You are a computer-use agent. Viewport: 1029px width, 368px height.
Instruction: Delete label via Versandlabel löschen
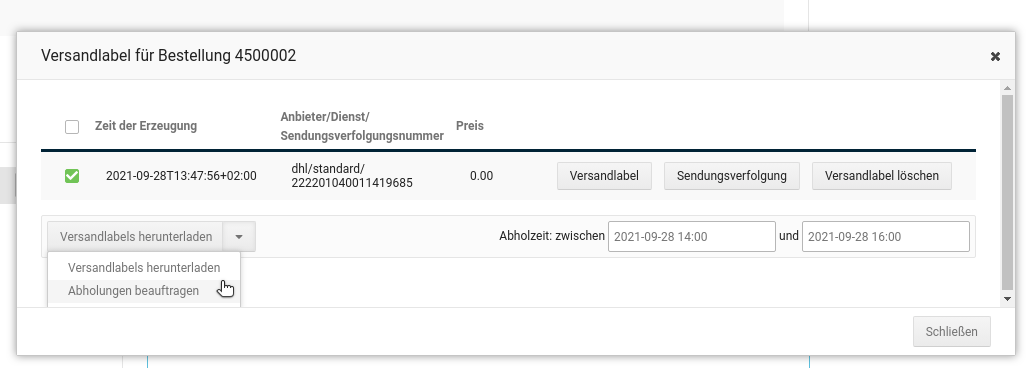click(x=881, y=176)
